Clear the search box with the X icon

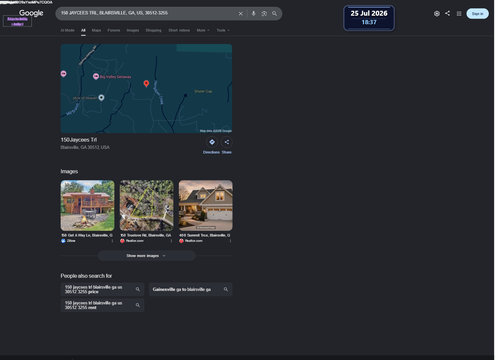tap(241, 14)
